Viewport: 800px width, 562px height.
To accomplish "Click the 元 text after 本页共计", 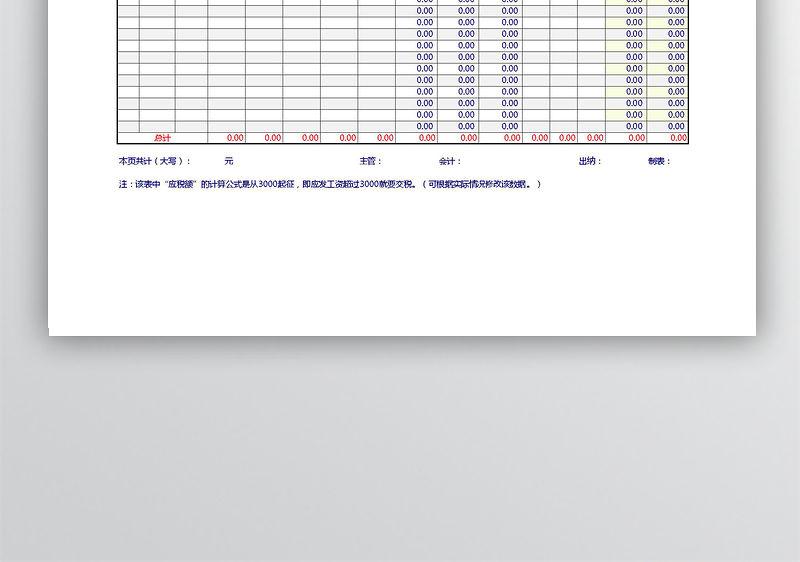I will [x=229, y=161].
